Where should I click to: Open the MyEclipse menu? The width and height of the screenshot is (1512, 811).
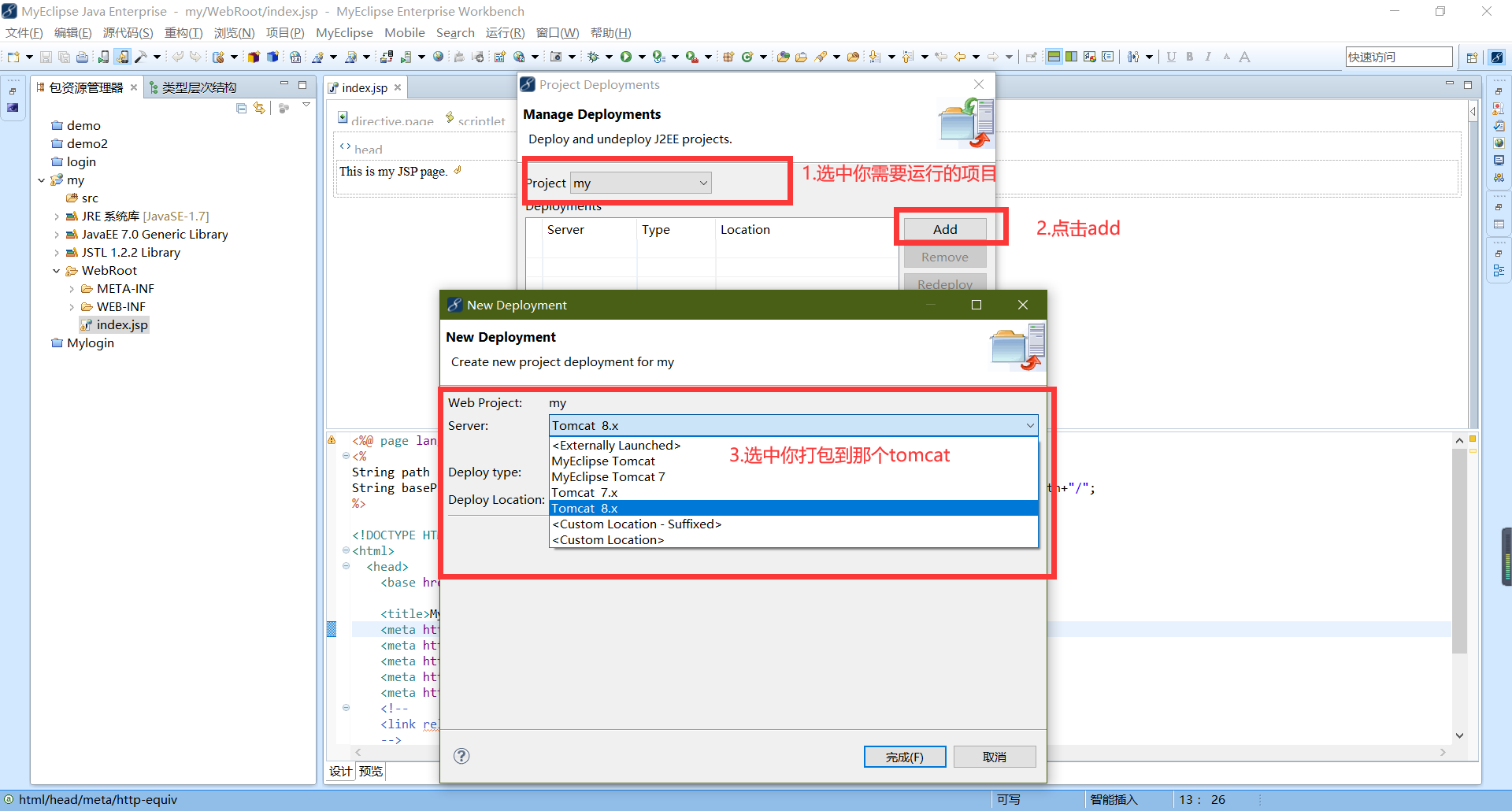(x=344, y=33)
